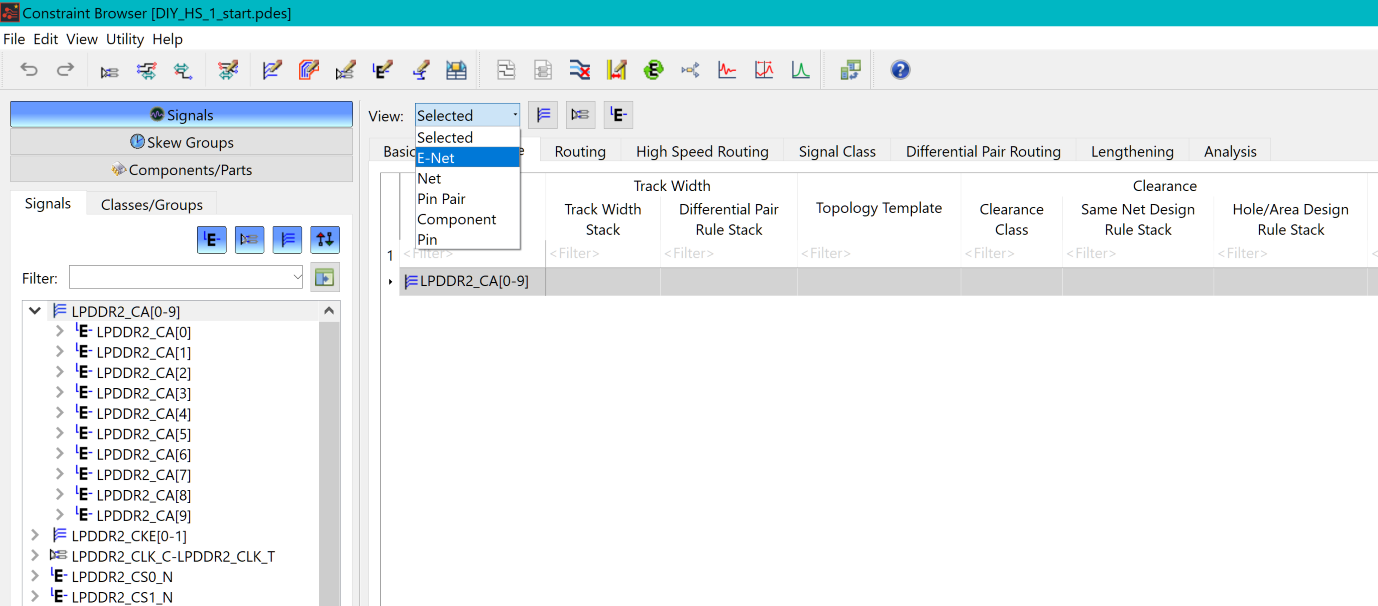Toggle sort order arrows button in Signals panel
Screen dimensions: 1378x606
(x=325, y=240)
